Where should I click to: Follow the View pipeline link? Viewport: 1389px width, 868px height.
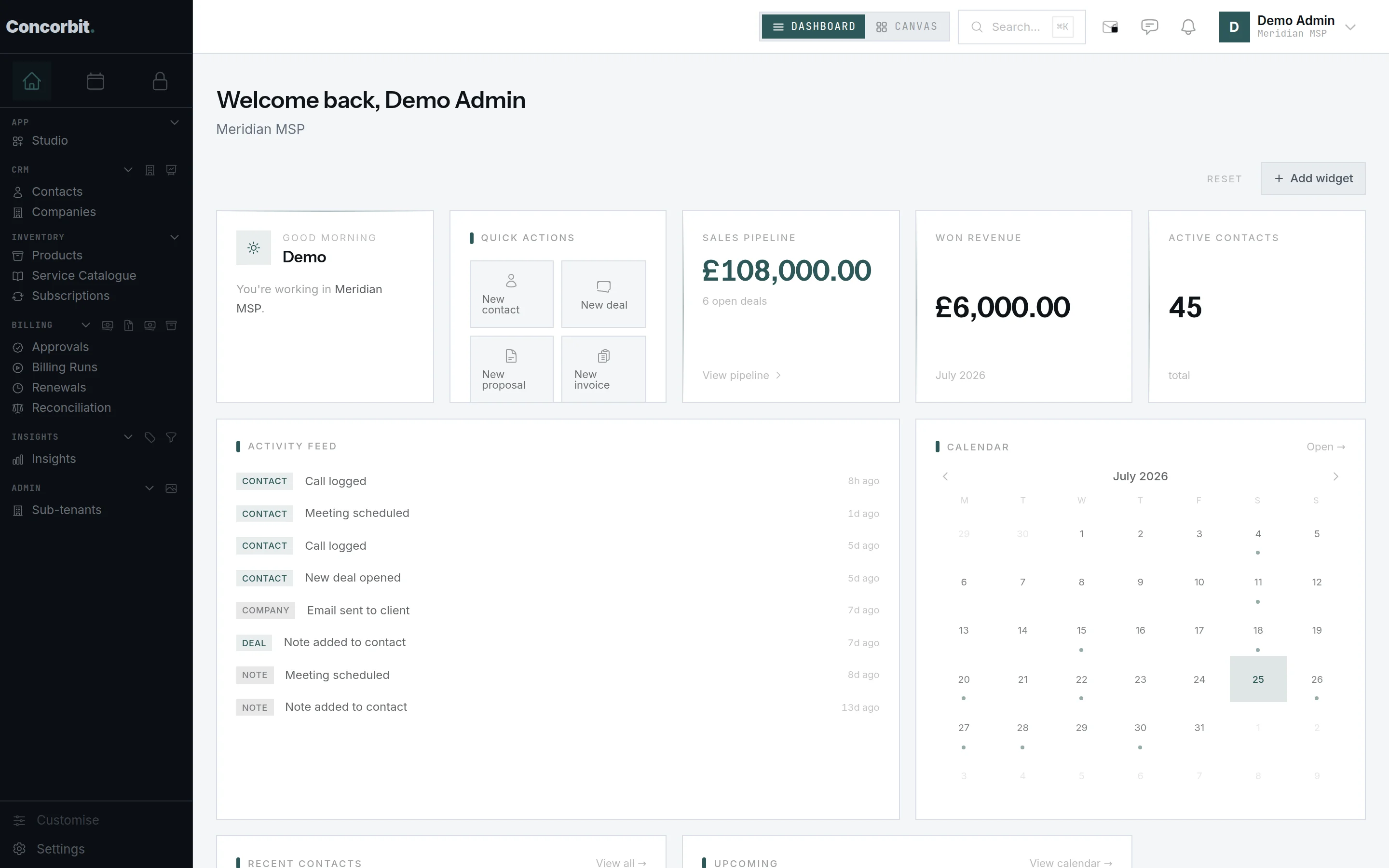click(x=742, y=376)
